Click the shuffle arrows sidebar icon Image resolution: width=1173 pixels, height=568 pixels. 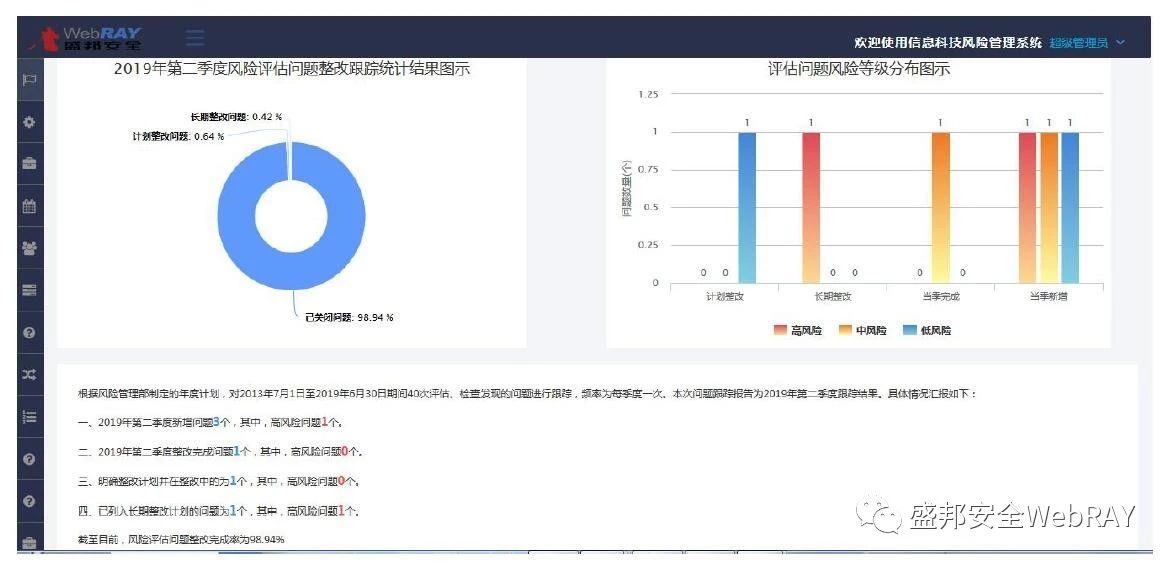(x=29, y=374)
